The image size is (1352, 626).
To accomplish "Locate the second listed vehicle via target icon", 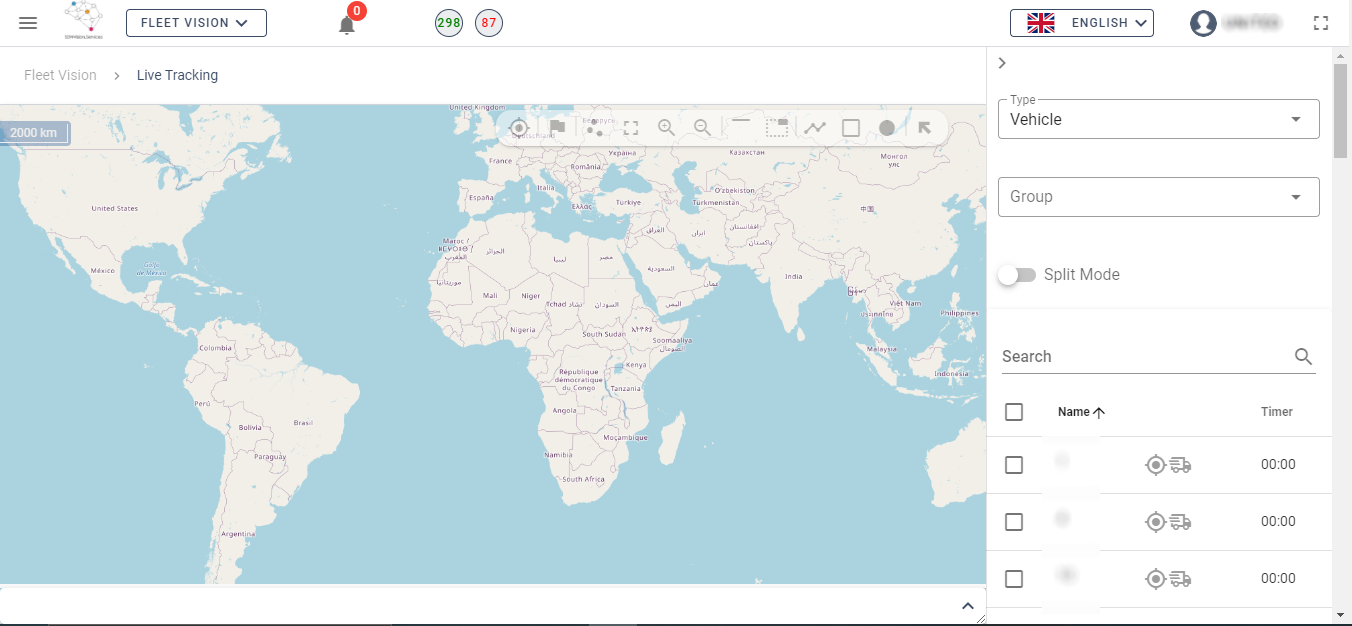I will tap(1155, 522).
